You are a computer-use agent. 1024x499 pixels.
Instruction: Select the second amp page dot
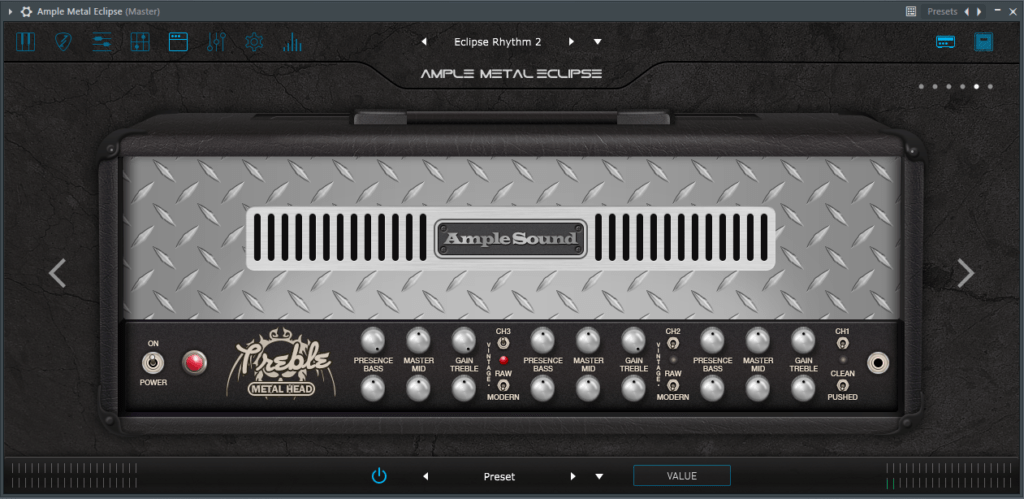coord(935,86)
